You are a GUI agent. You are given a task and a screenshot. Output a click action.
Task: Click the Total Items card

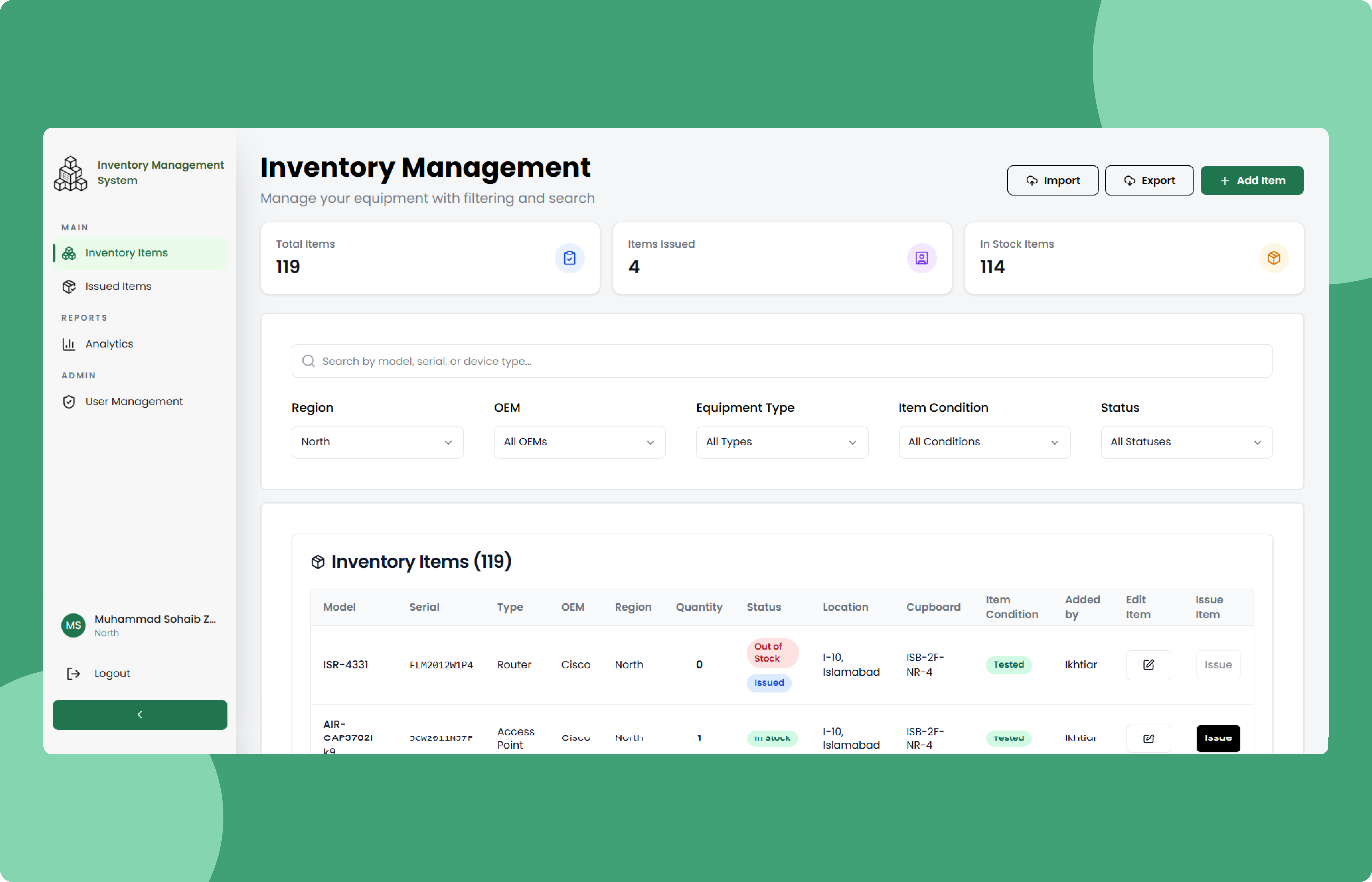[430, 258]
